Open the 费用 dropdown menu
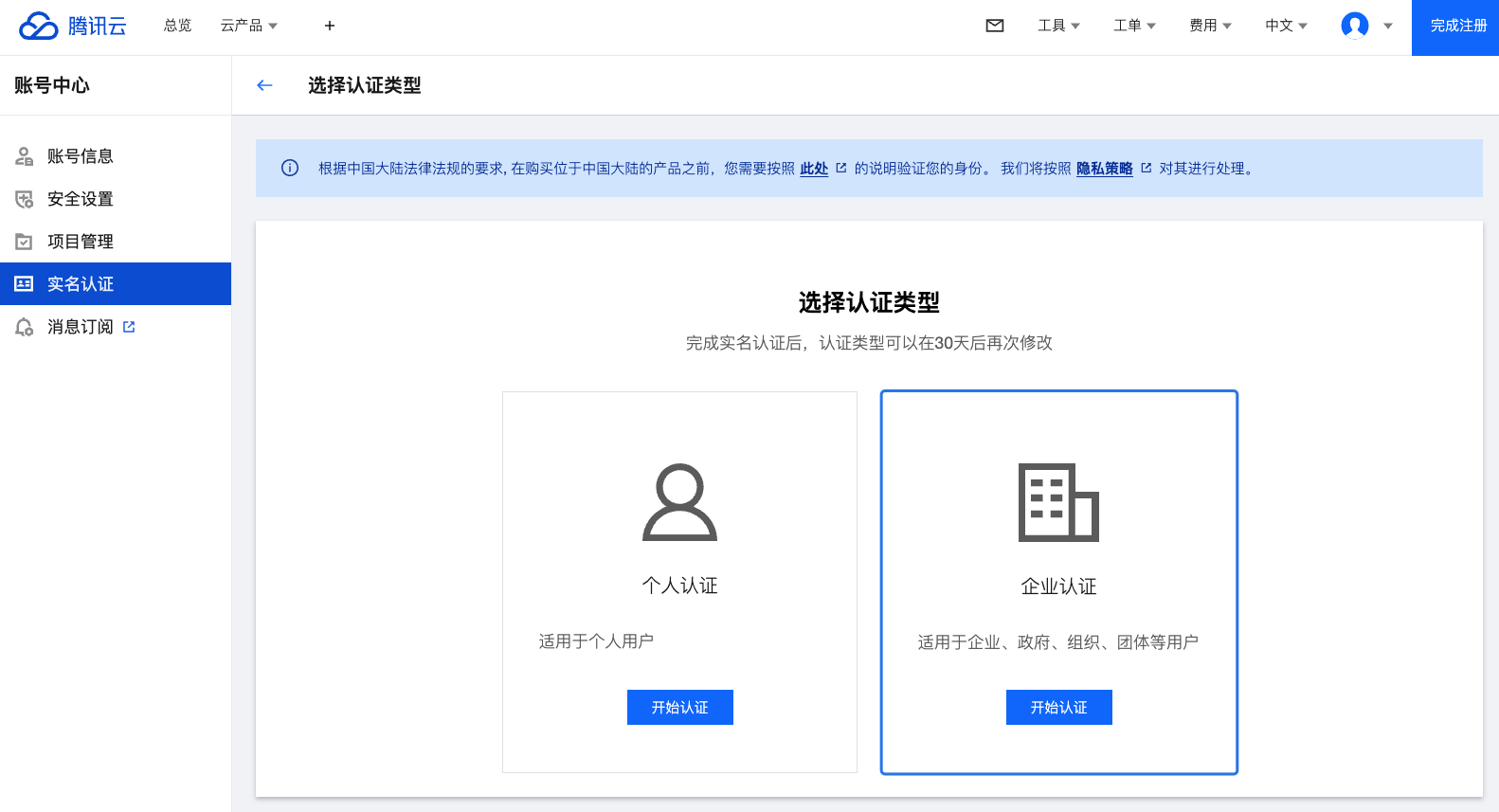 (1210, 26)
